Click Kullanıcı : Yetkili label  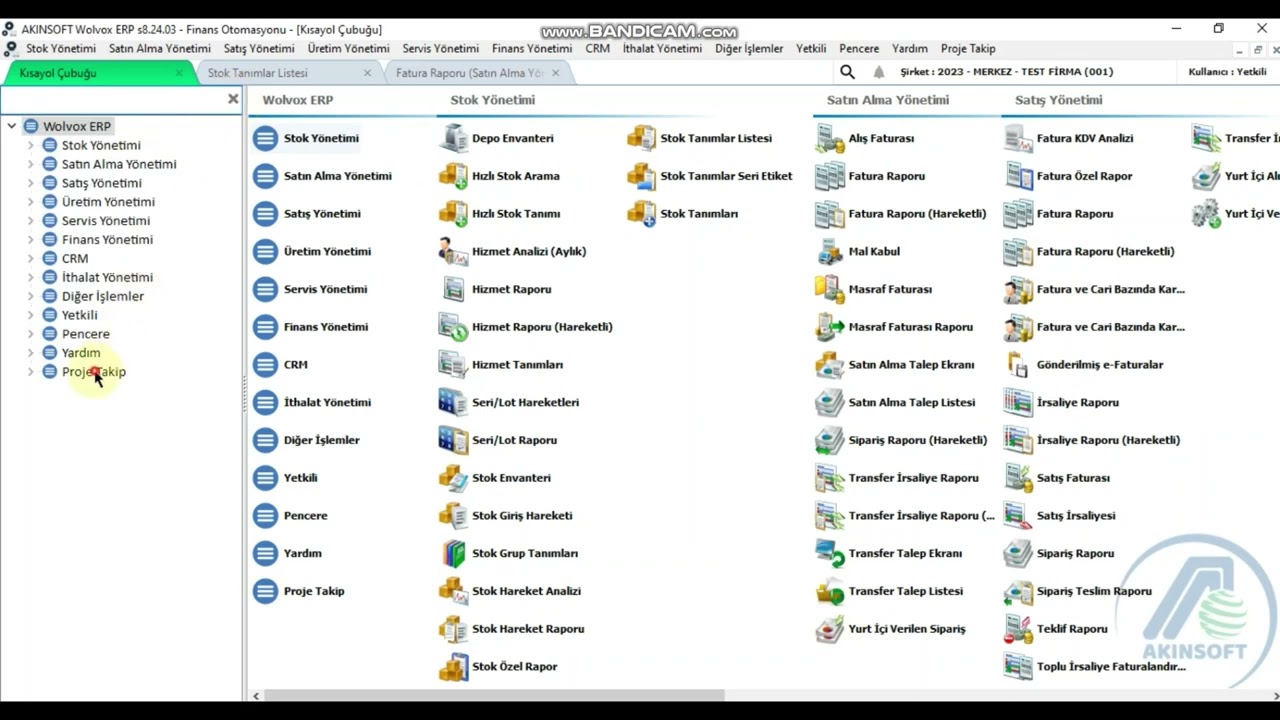[x=1227, y=72]
